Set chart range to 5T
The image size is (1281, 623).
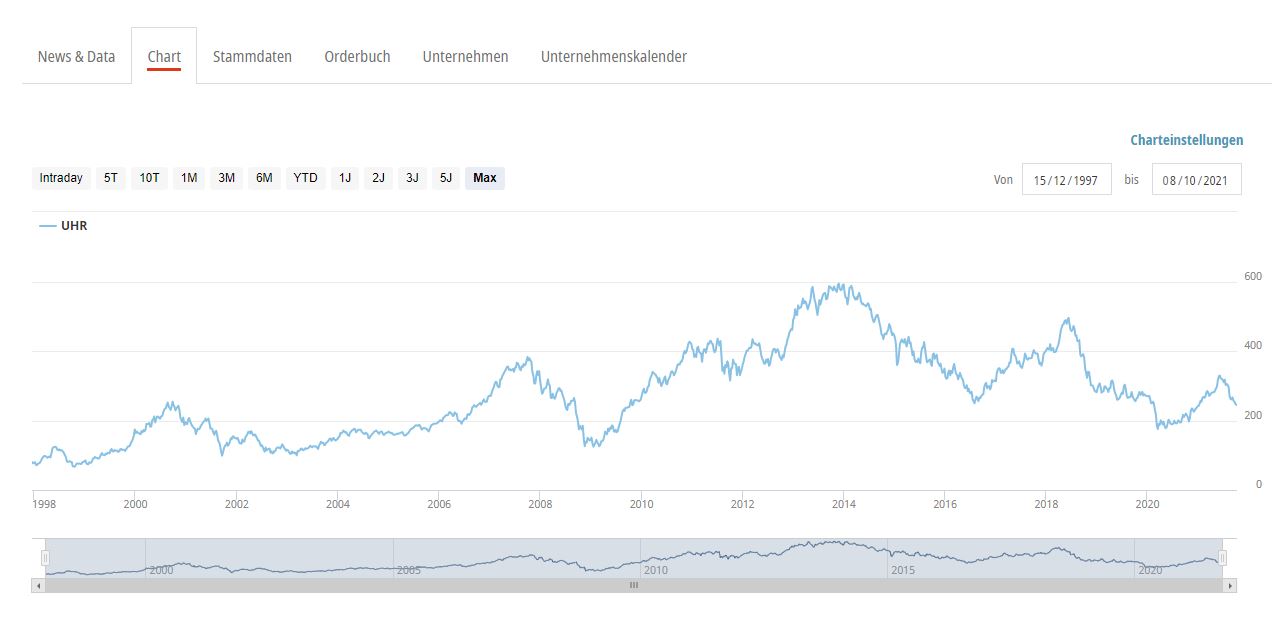(x=110, y=178)
